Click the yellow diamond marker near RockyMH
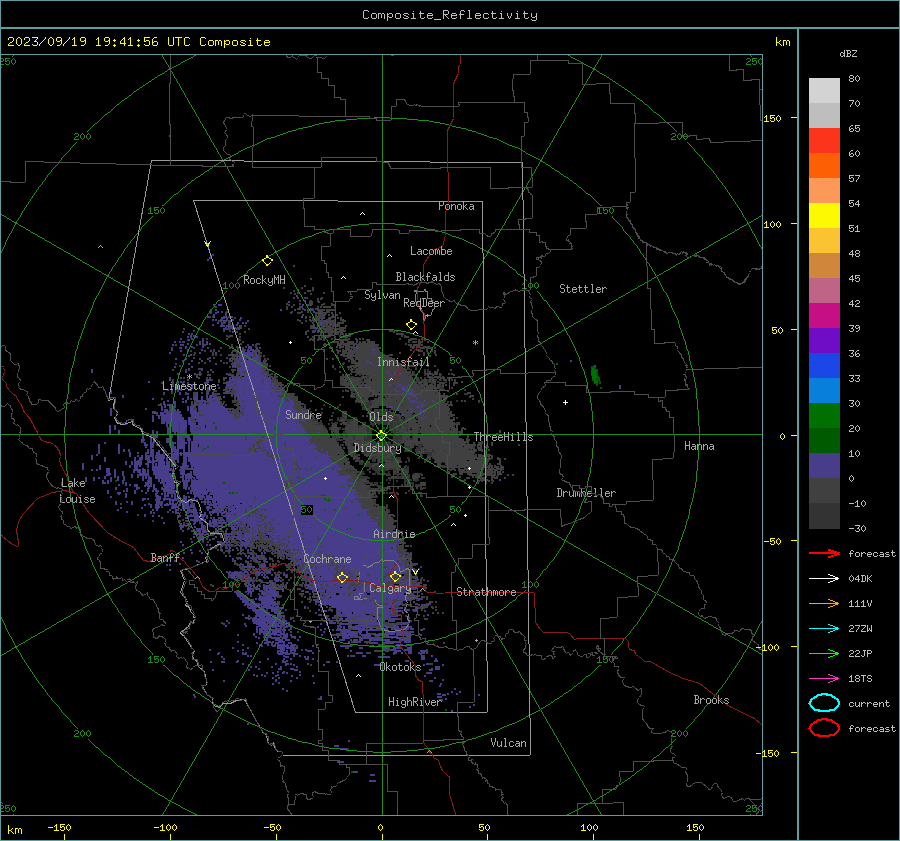 267,261
